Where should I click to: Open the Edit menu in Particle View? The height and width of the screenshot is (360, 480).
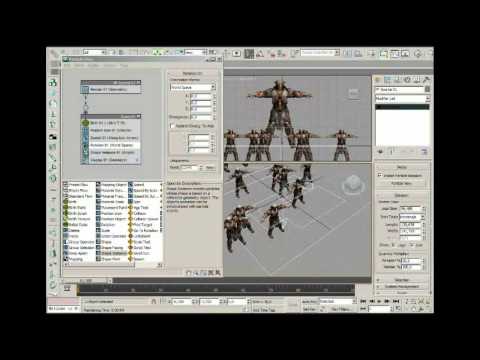click(x=67, y=66)
